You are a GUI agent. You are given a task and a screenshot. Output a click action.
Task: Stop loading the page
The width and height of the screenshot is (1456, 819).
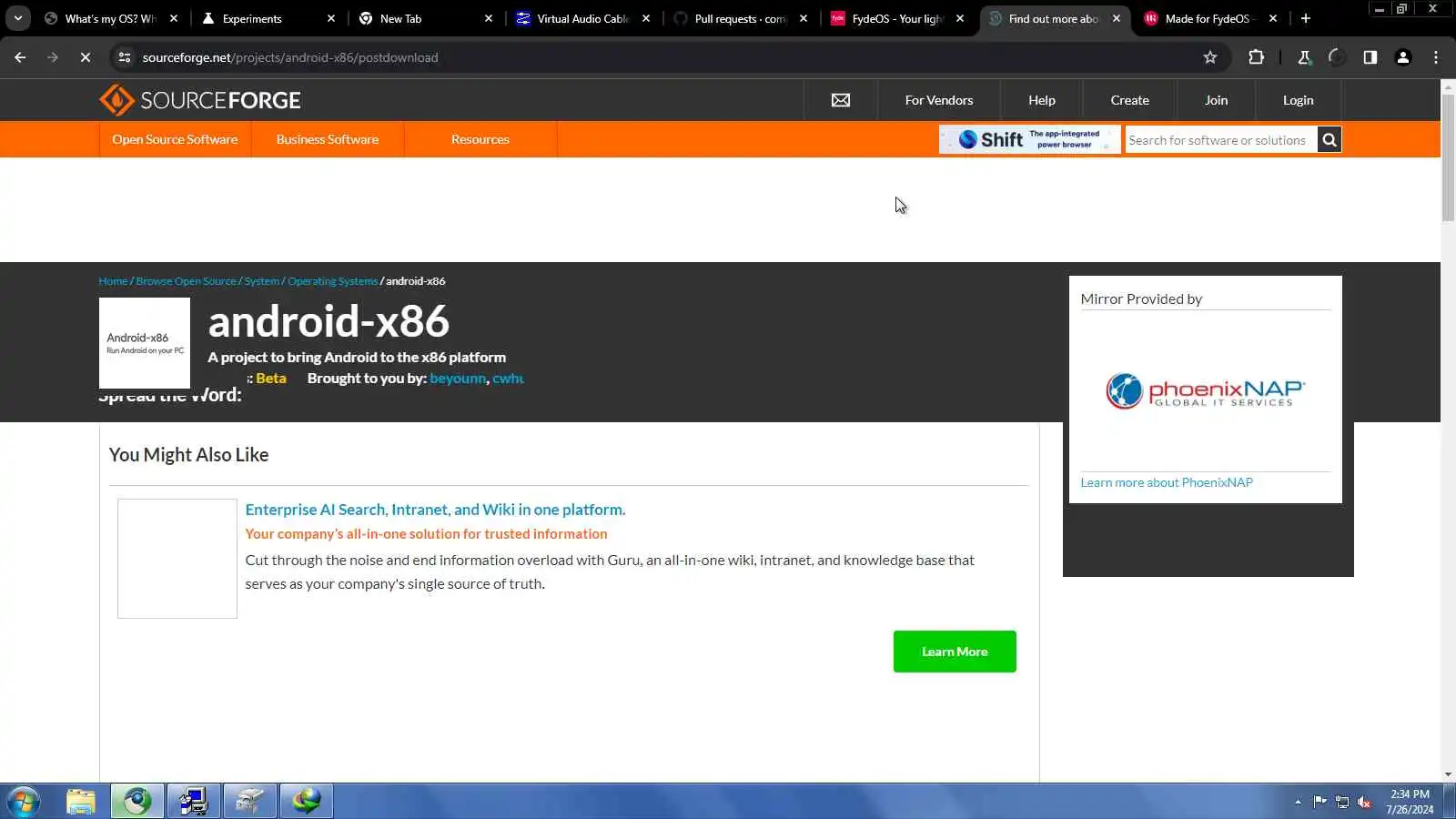tap(86, 57)
